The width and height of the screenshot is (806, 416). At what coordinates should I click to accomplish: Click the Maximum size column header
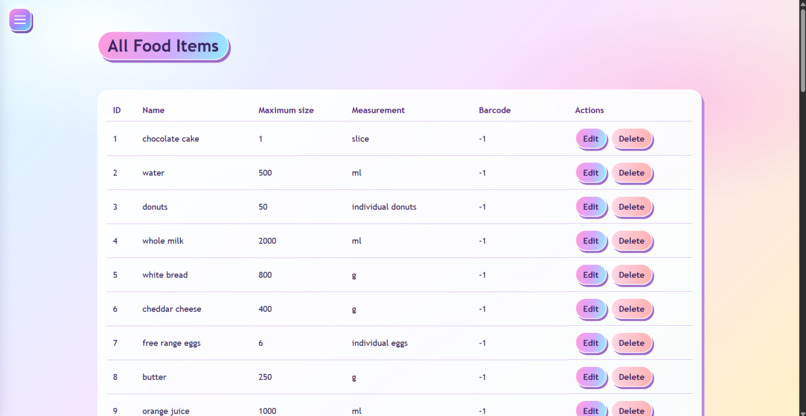click(x=286, y=110)
